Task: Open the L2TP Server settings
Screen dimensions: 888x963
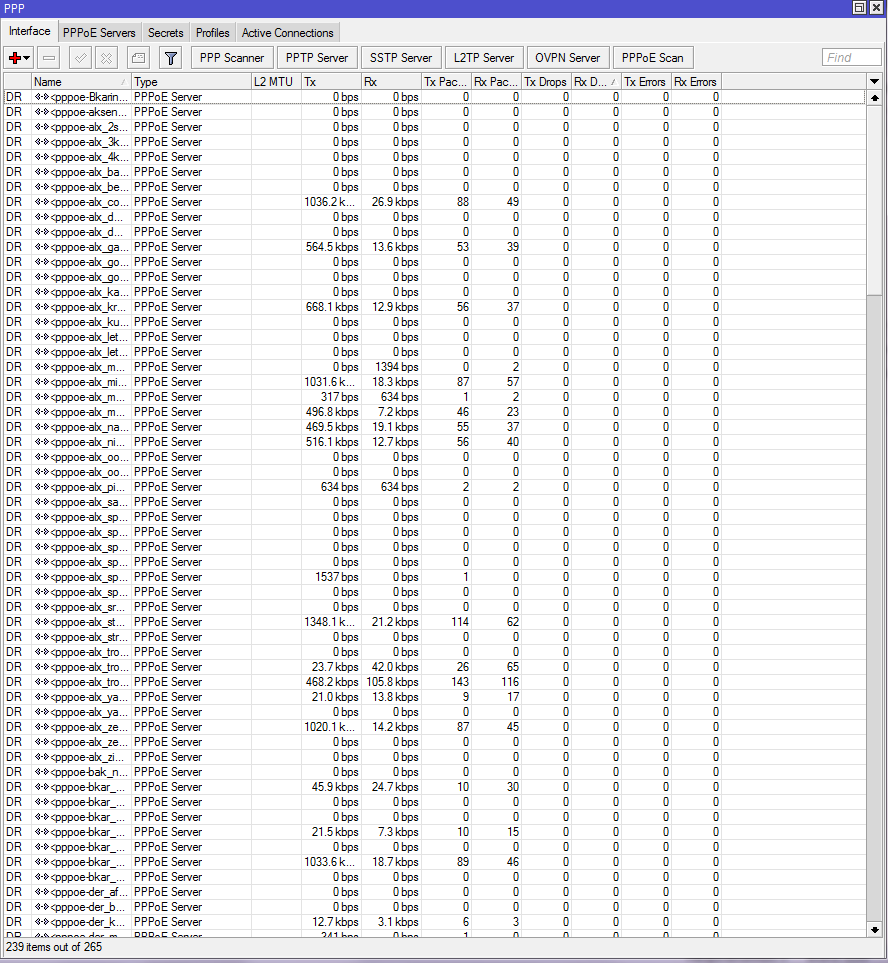Action: pos(484,58)
